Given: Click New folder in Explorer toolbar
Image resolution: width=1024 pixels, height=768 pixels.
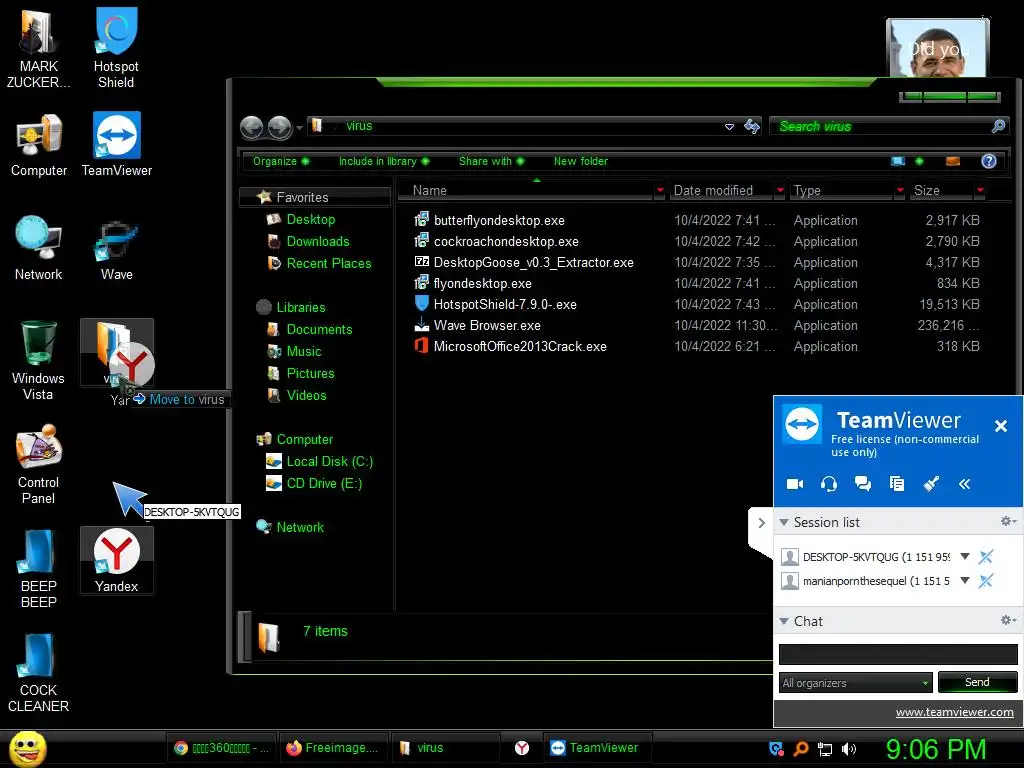Looking at the screenshot, I should (581, 161).
